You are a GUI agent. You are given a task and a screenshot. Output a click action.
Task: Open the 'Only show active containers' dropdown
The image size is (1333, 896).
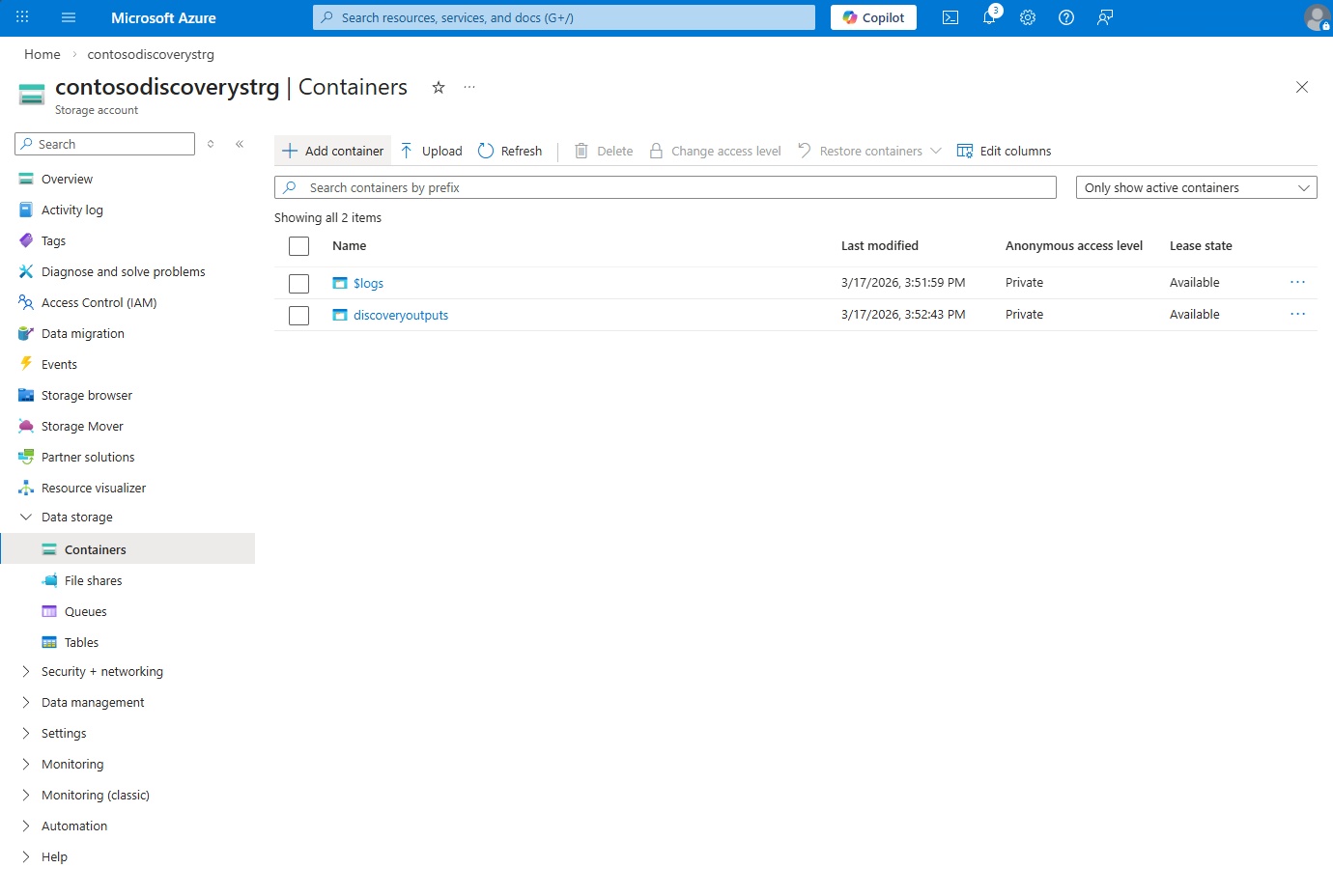pyautogui.click(x=1197, y=187)
